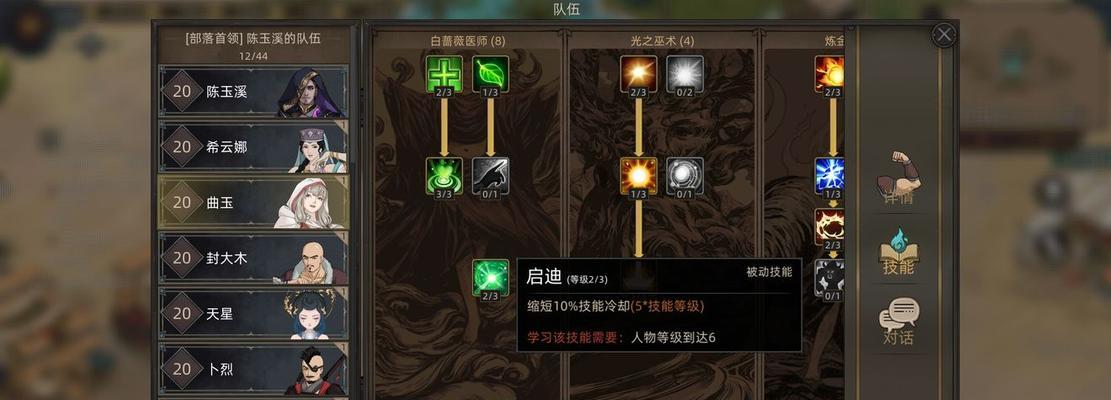Open the 详情 details tab

coord(898,179)
